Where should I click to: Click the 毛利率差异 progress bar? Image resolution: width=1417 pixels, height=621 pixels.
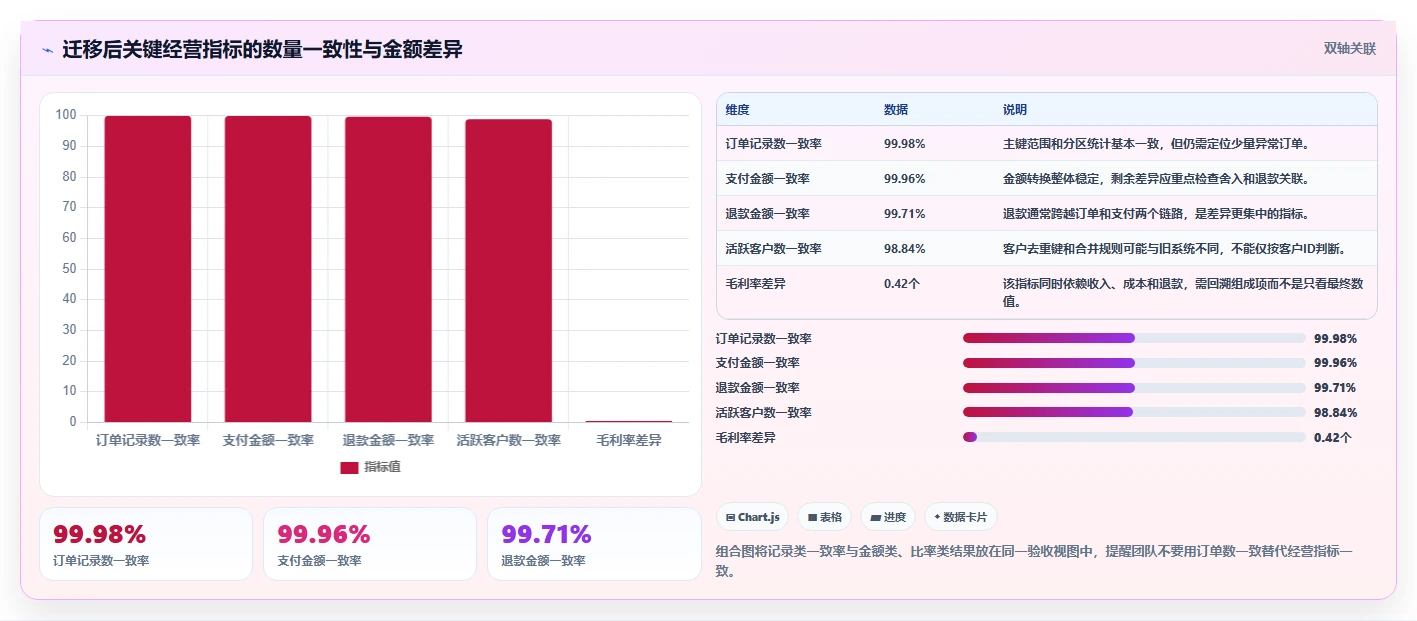pos(1134,437)
